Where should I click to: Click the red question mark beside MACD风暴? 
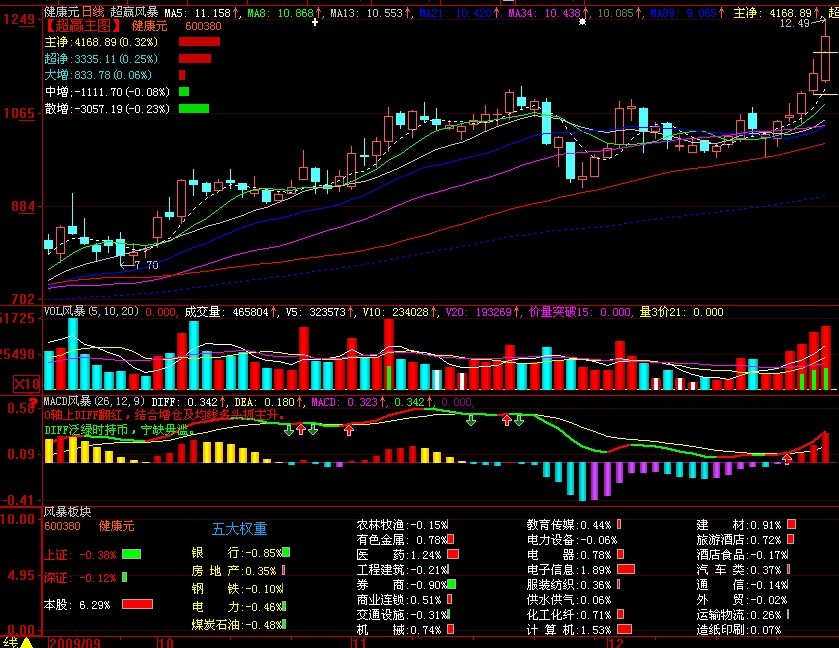(x=35, y=402)
